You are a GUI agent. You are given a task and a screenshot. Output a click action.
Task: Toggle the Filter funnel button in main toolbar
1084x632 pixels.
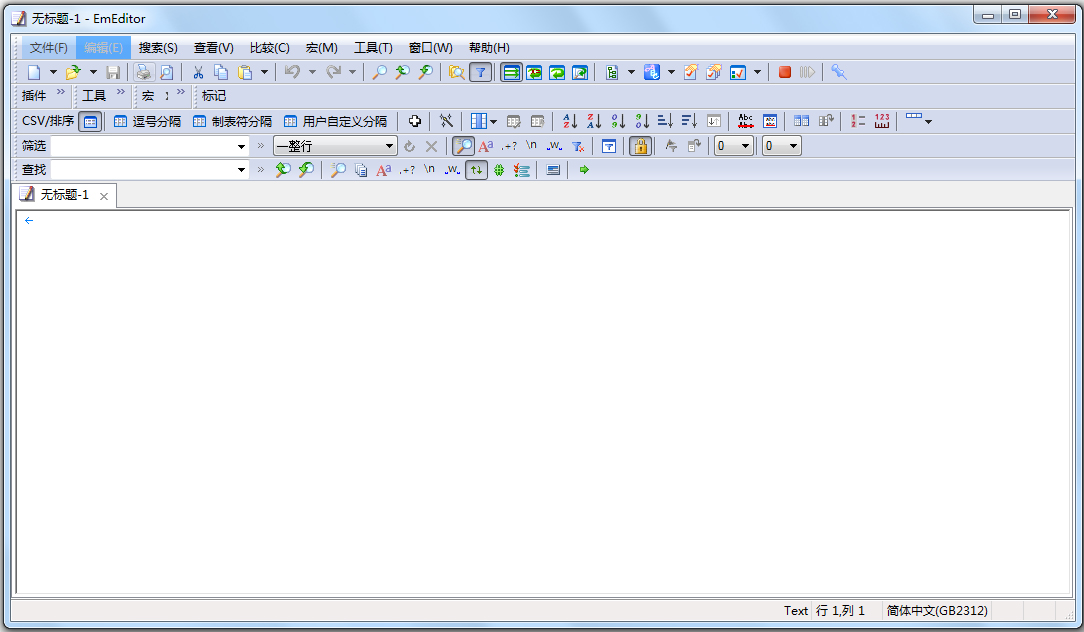pyautogui.click(x=480, y=72)
